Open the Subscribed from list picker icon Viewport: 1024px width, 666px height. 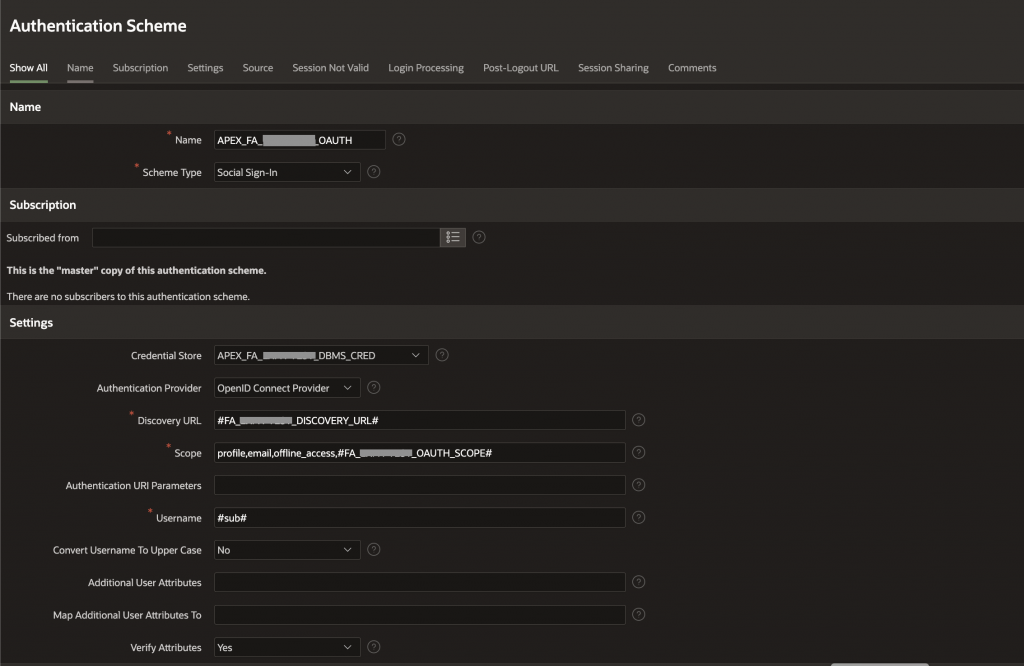click(x=453, y=238)
